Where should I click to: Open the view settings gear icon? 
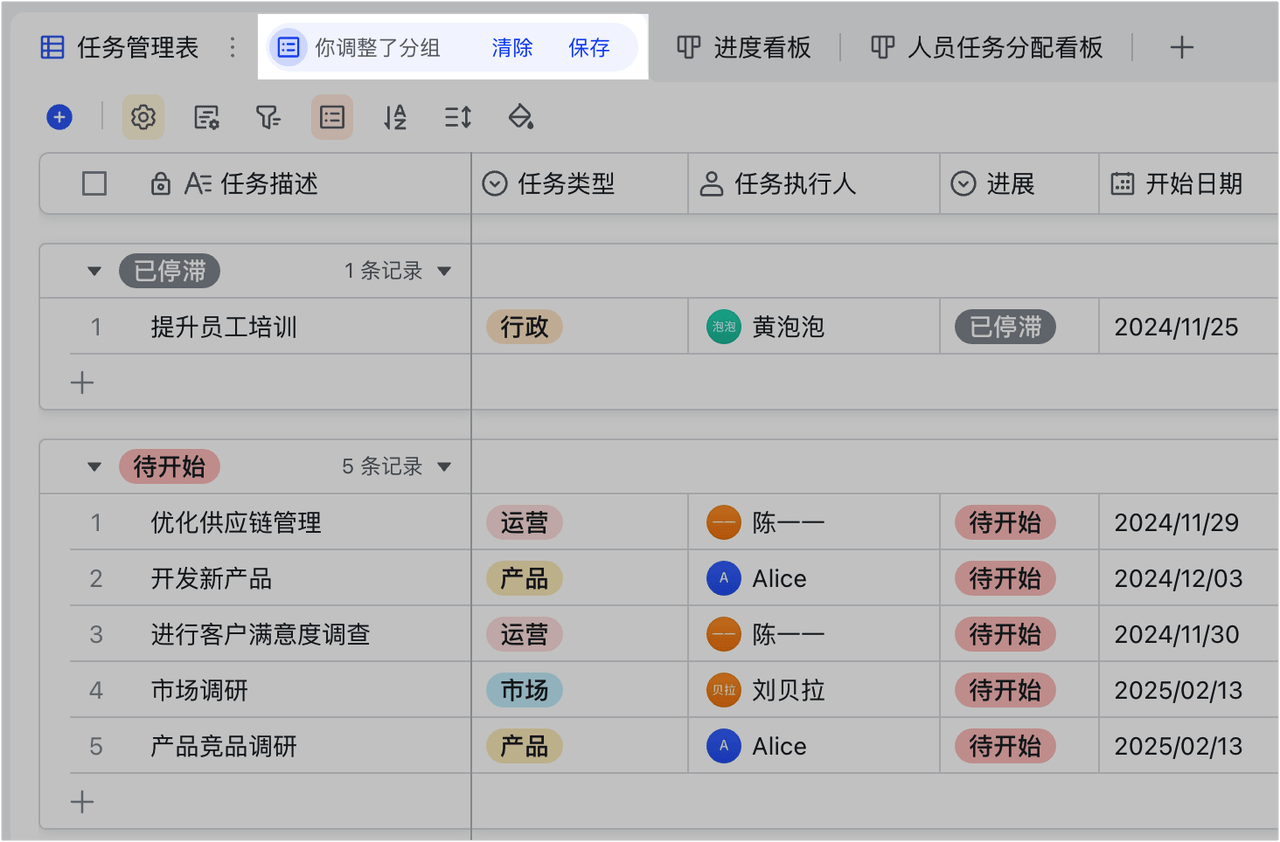tap(143, 117)
